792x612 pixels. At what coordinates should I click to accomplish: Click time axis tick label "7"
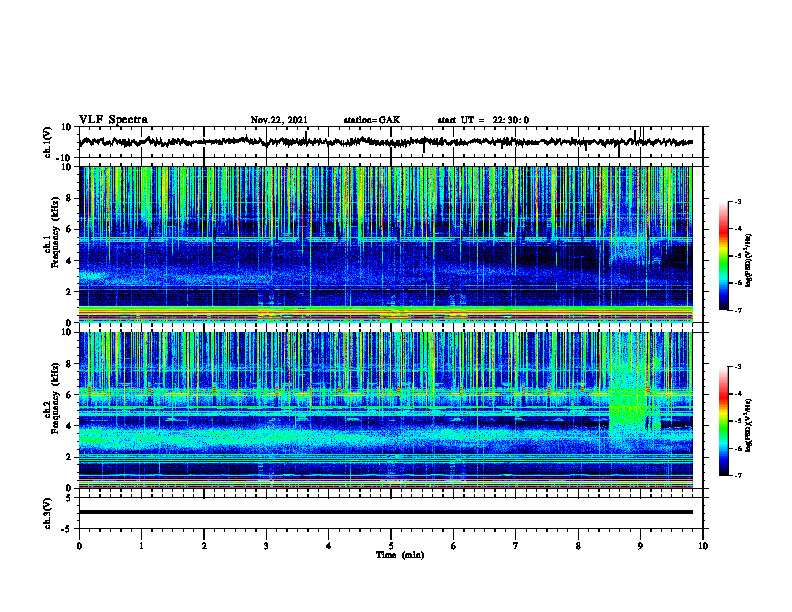click(x=516, y=546)
